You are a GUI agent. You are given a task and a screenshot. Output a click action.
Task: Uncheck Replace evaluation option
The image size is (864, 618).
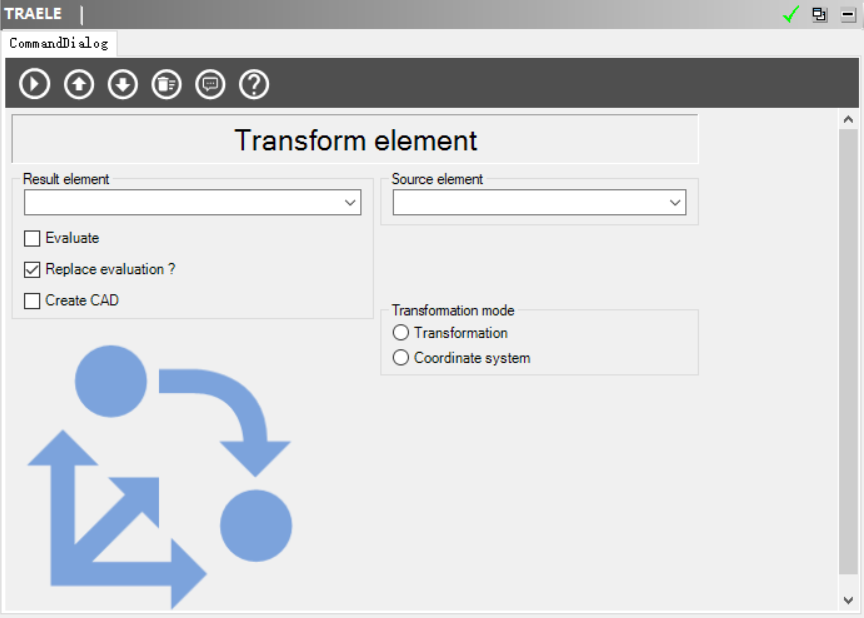(x=33, y=270)
